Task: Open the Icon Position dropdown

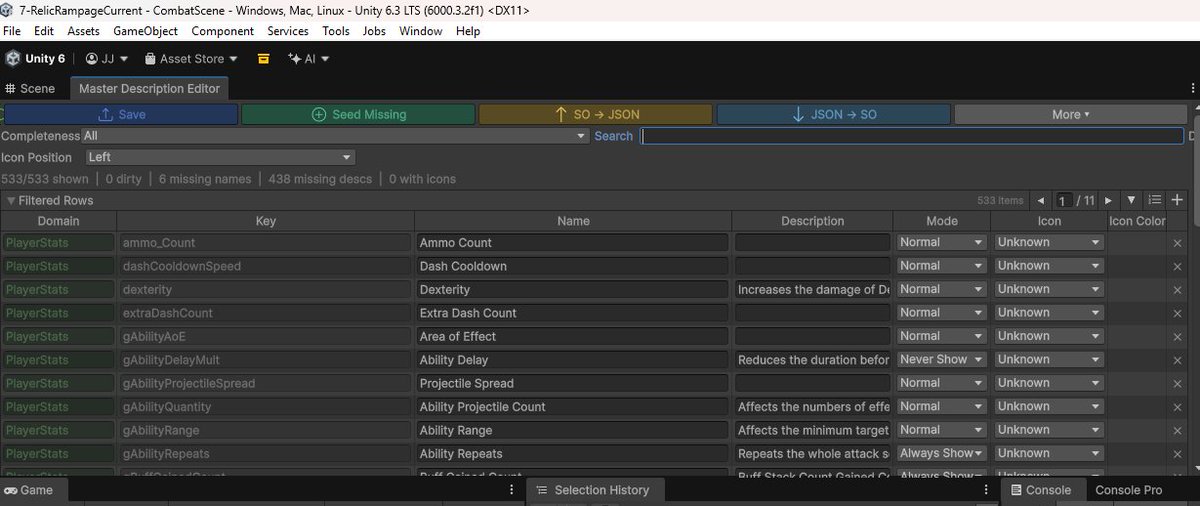Action: pyautogui.click(x=220, y=157)
